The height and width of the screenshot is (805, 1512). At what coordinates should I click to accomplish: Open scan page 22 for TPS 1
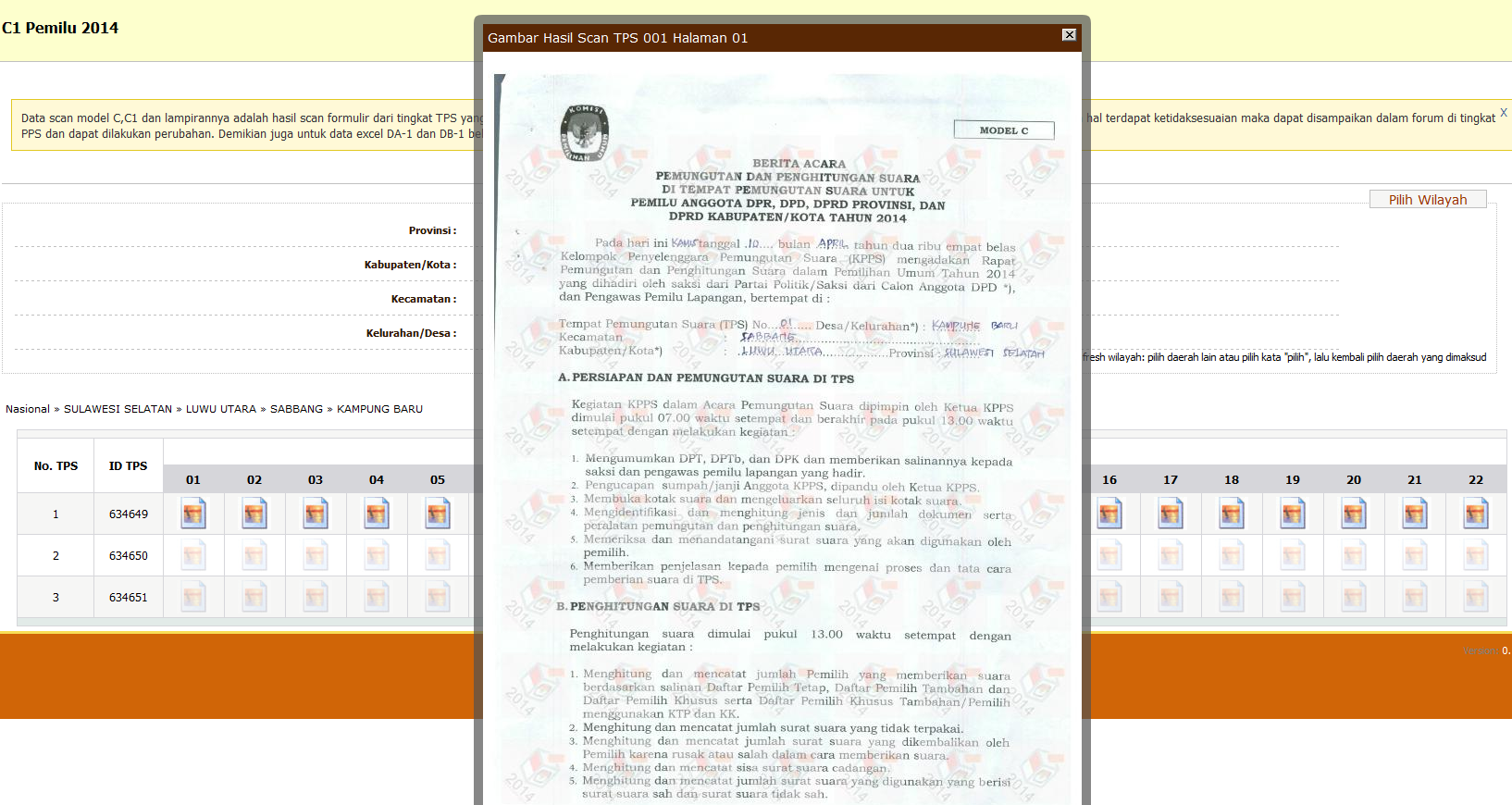tap(1476, 514)
